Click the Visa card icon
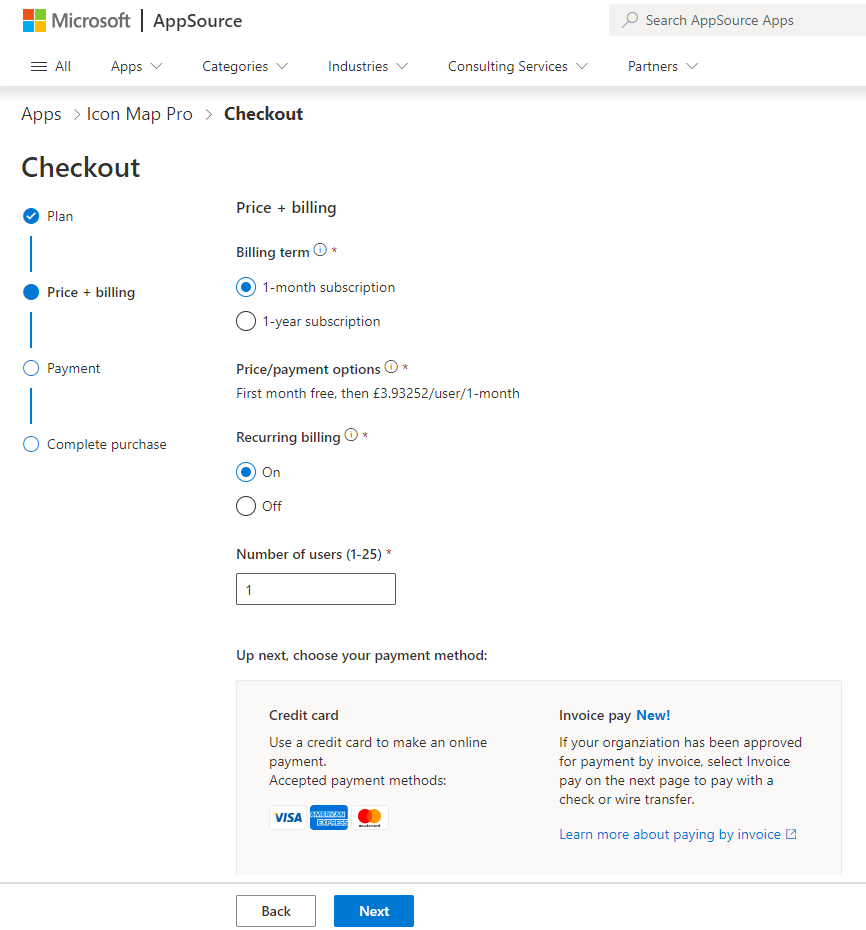Image resolution: width=866 pixels, height=930 pixels. tap(288, 818)
